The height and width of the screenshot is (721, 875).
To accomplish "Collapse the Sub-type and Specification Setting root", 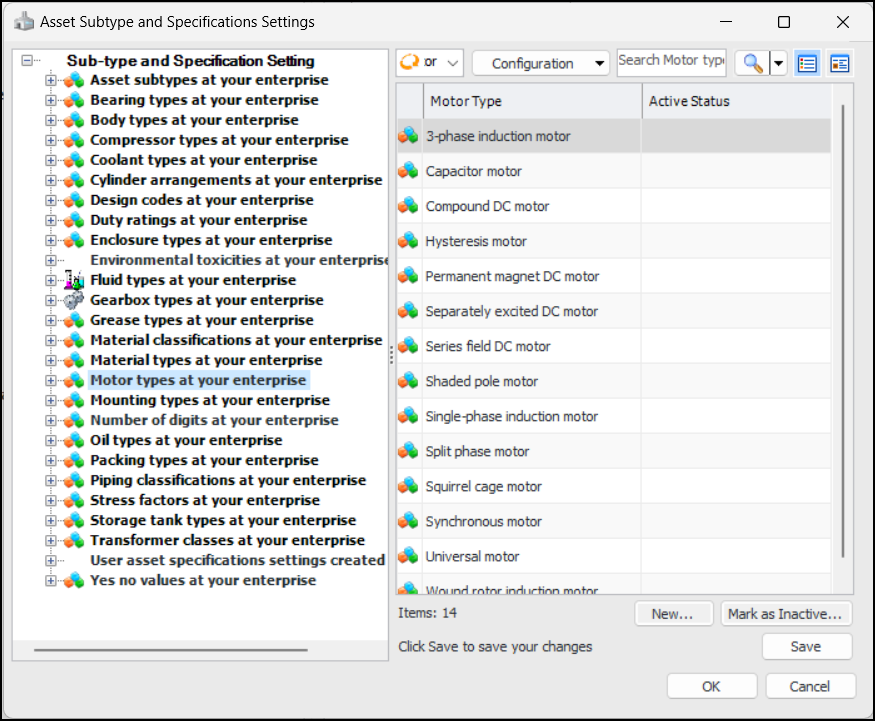I will coord(27,61).
